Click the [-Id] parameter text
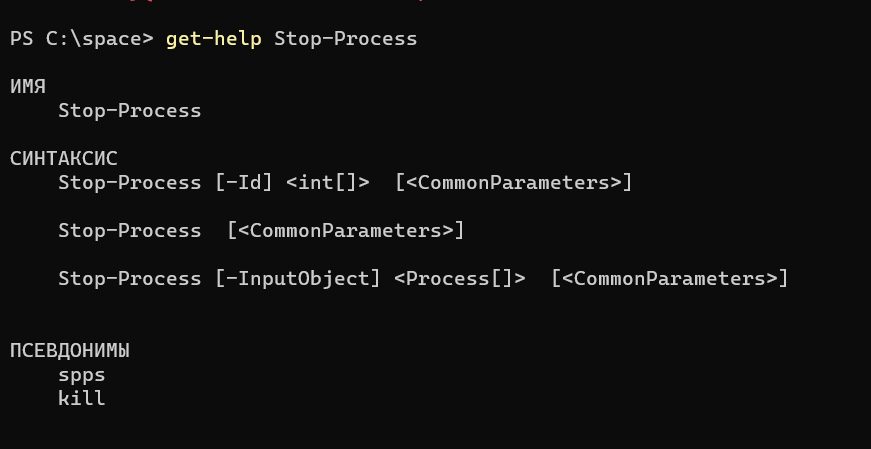Image resolution: width=871 pixels, height=449 pixels. (244, 182)
